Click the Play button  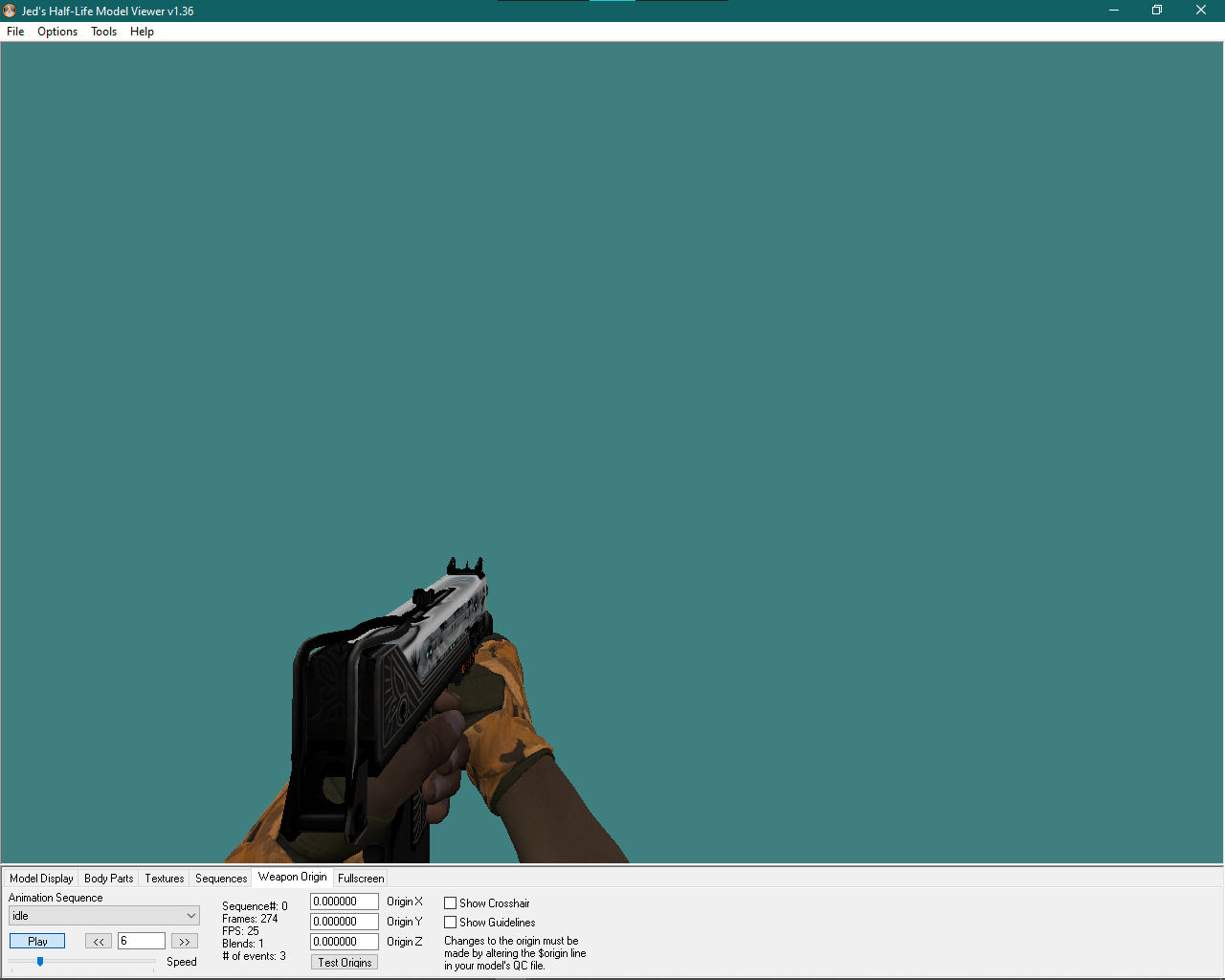37,942
